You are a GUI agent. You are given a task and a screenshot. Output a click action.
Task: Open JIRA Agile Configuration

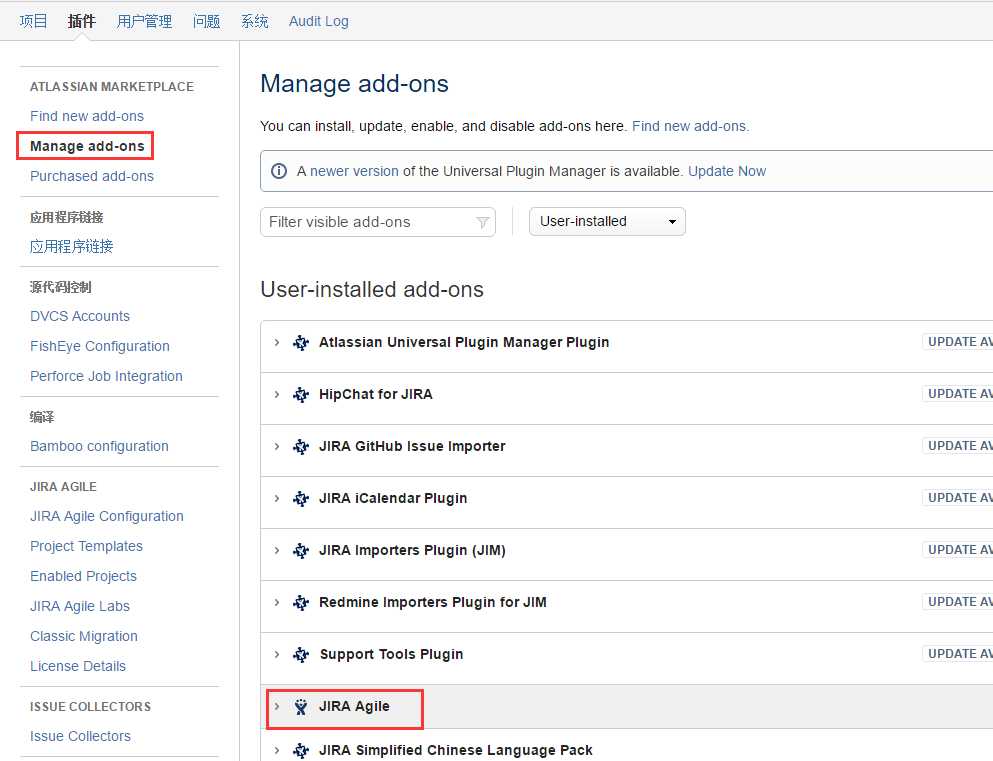(x=107, y=516)
